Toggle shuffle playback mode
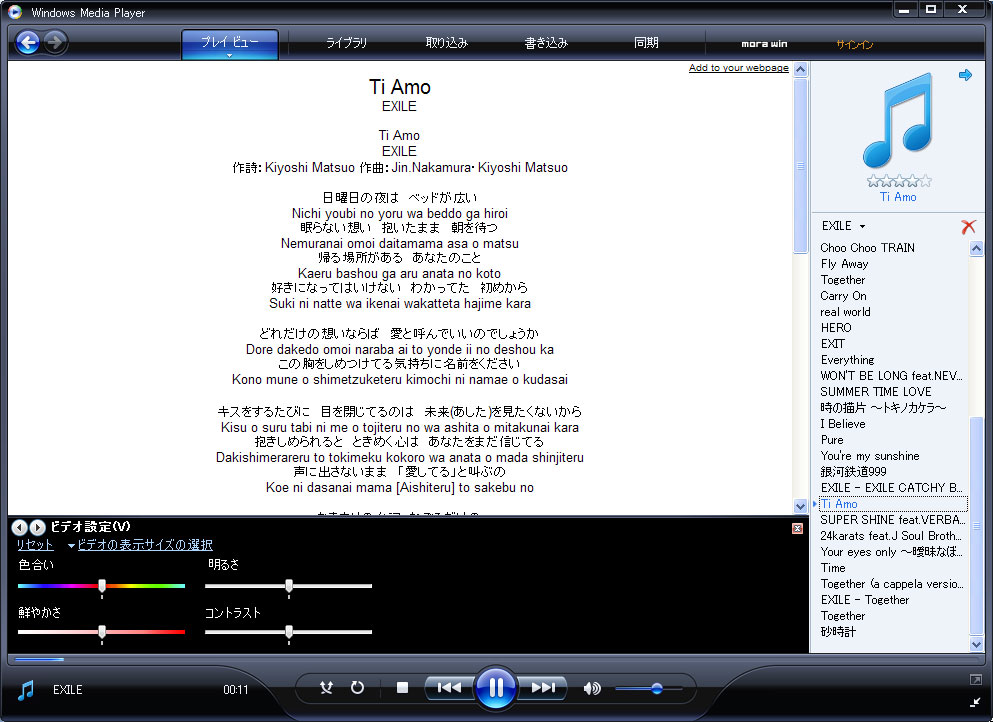Viewport: 993px width, 722px height. pos(326,688)
